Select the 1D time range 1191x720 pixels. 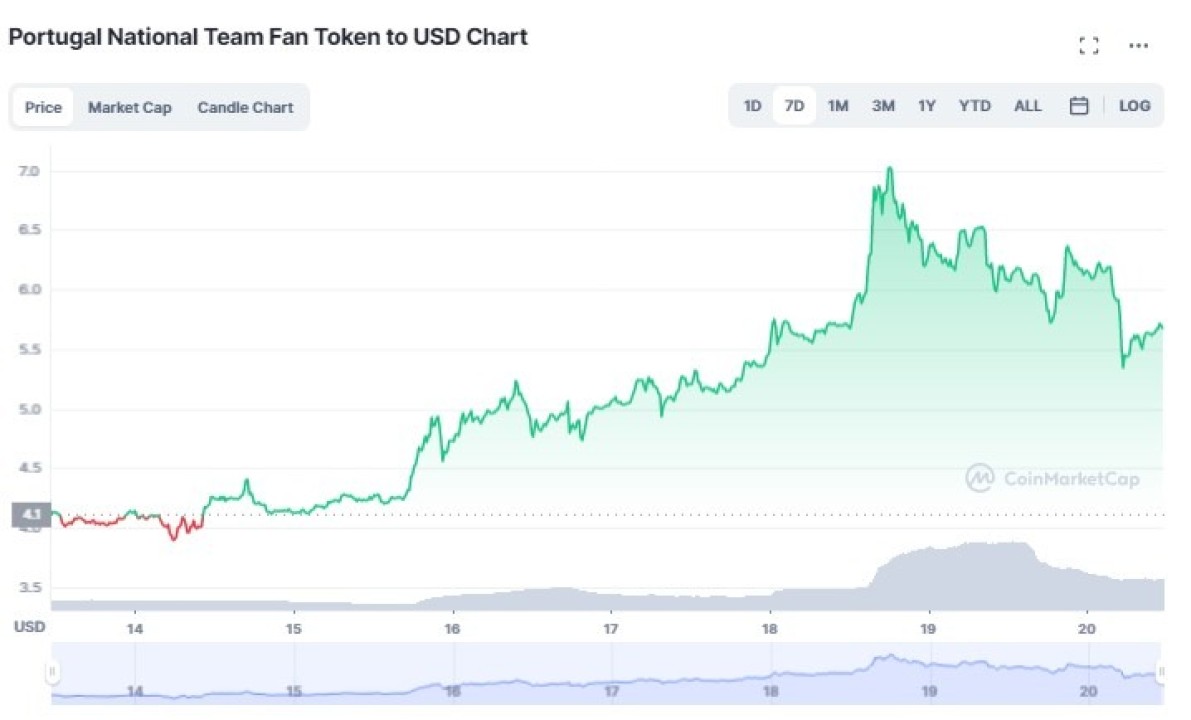tap(752, 106)
